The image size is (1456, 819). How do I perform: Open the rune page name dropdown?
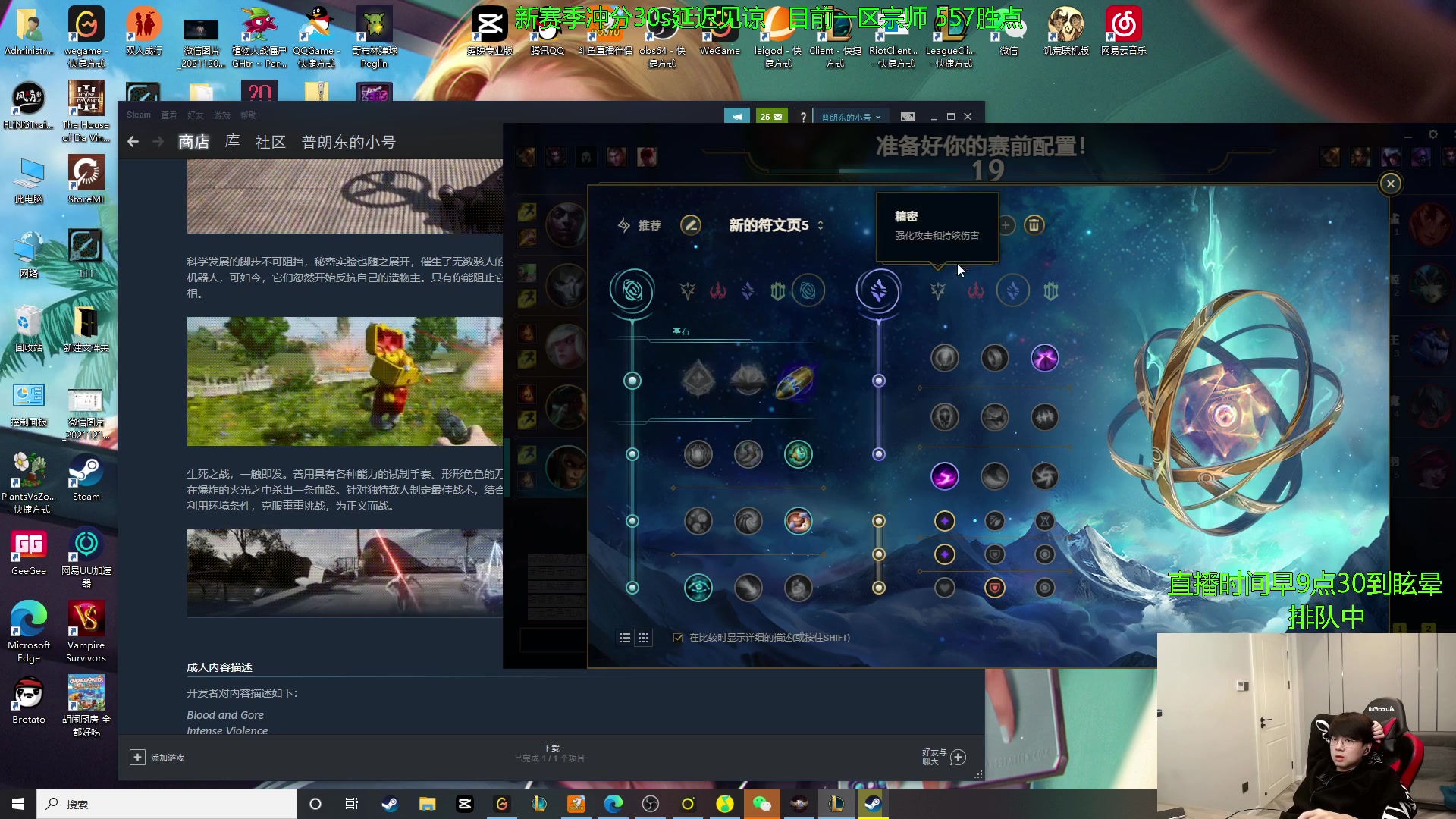click(x=776, y=225)
